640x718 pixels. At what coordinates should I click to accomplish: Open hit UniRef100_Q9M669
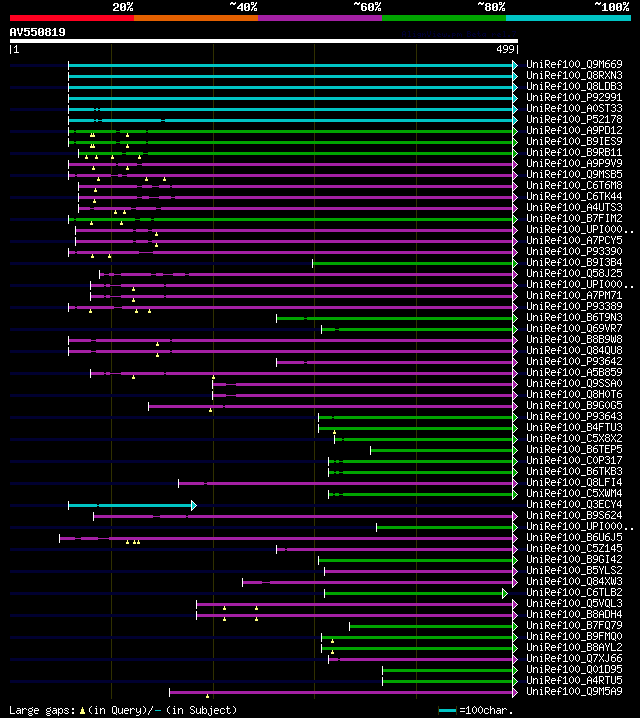click(x=574, y=65)
